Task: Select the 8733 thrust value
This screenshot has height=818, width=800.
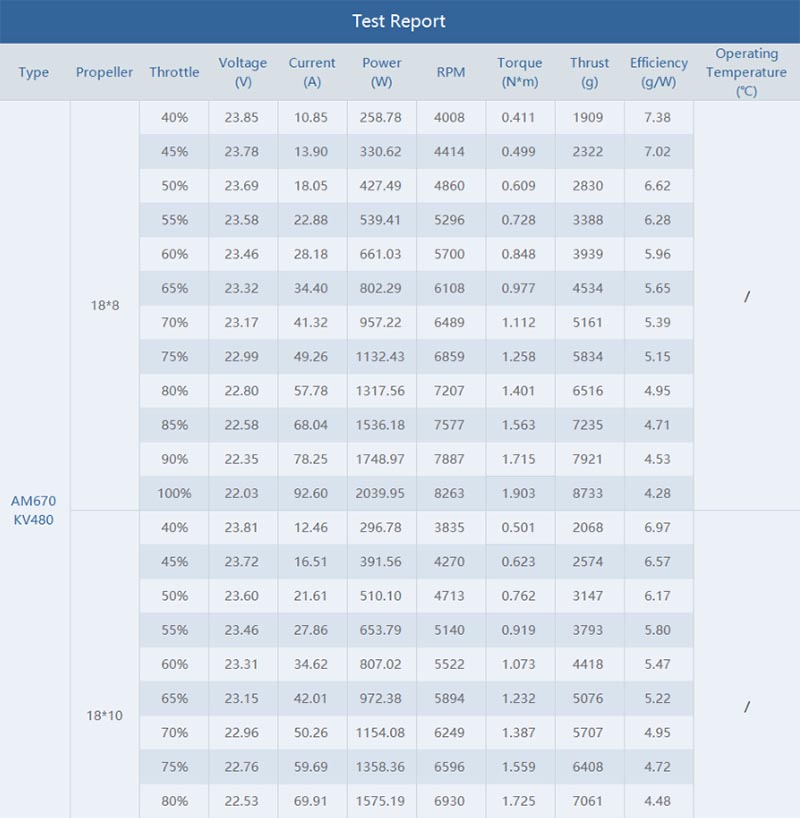Action: [589, 493]
